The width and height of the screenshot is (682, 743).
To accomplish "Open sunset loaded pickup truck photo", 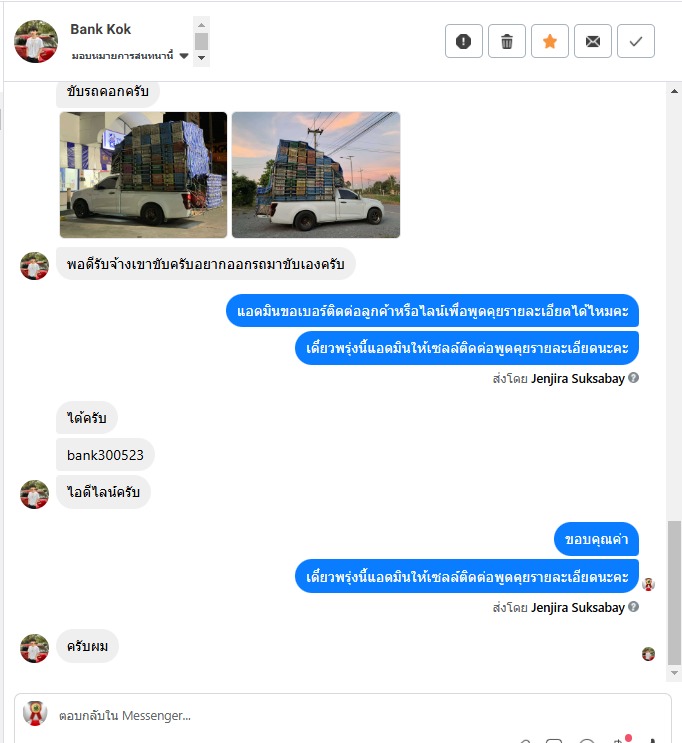I will tap(316, 175).
